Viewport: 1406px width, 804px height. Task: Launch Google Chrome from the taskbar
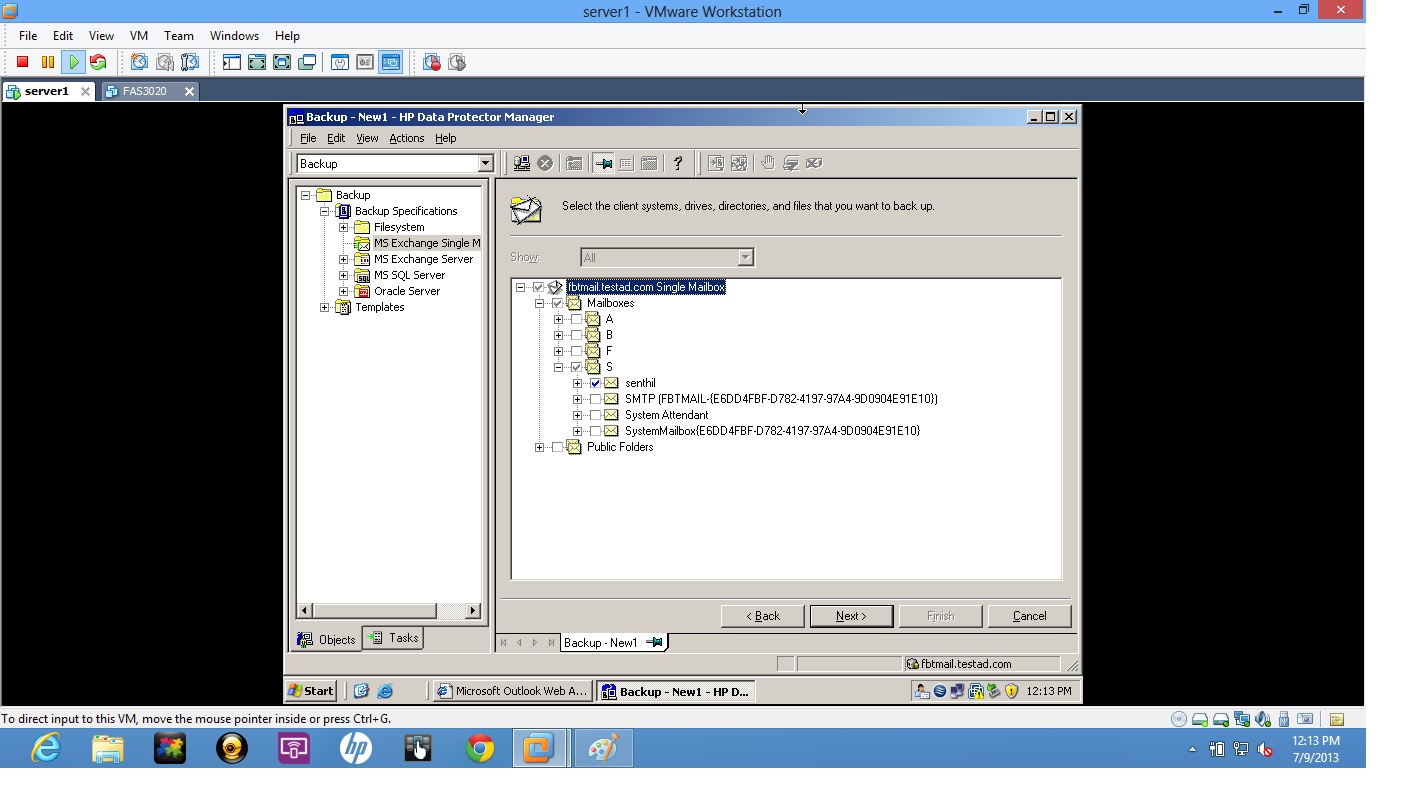[480, 747]
